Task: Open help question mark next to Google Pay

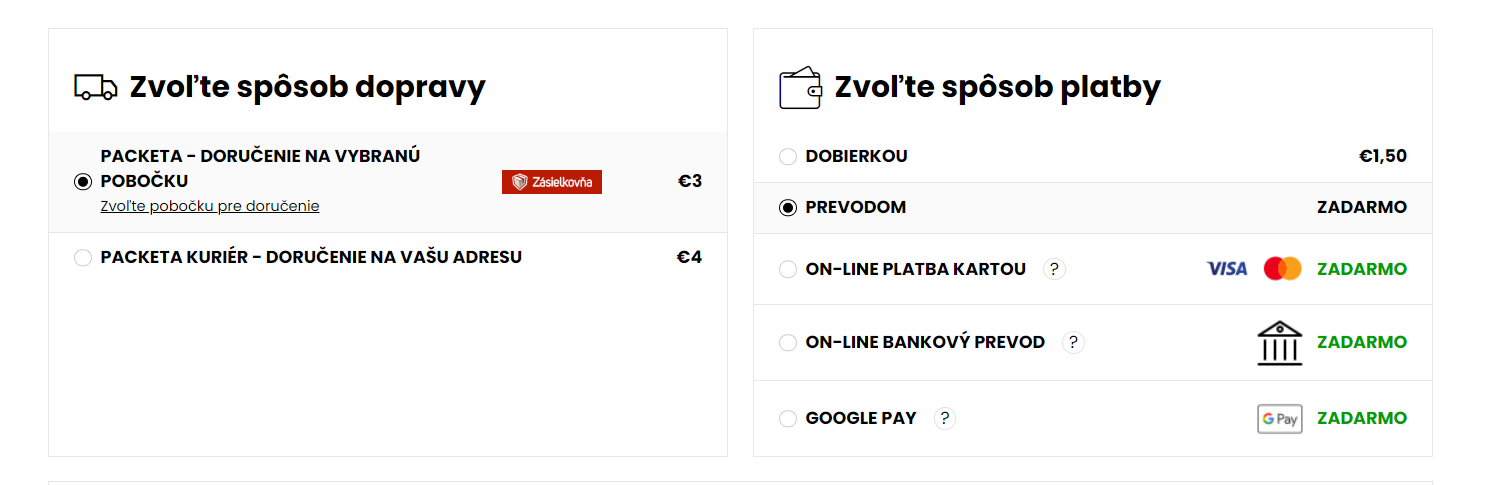Action: (945, 418)
